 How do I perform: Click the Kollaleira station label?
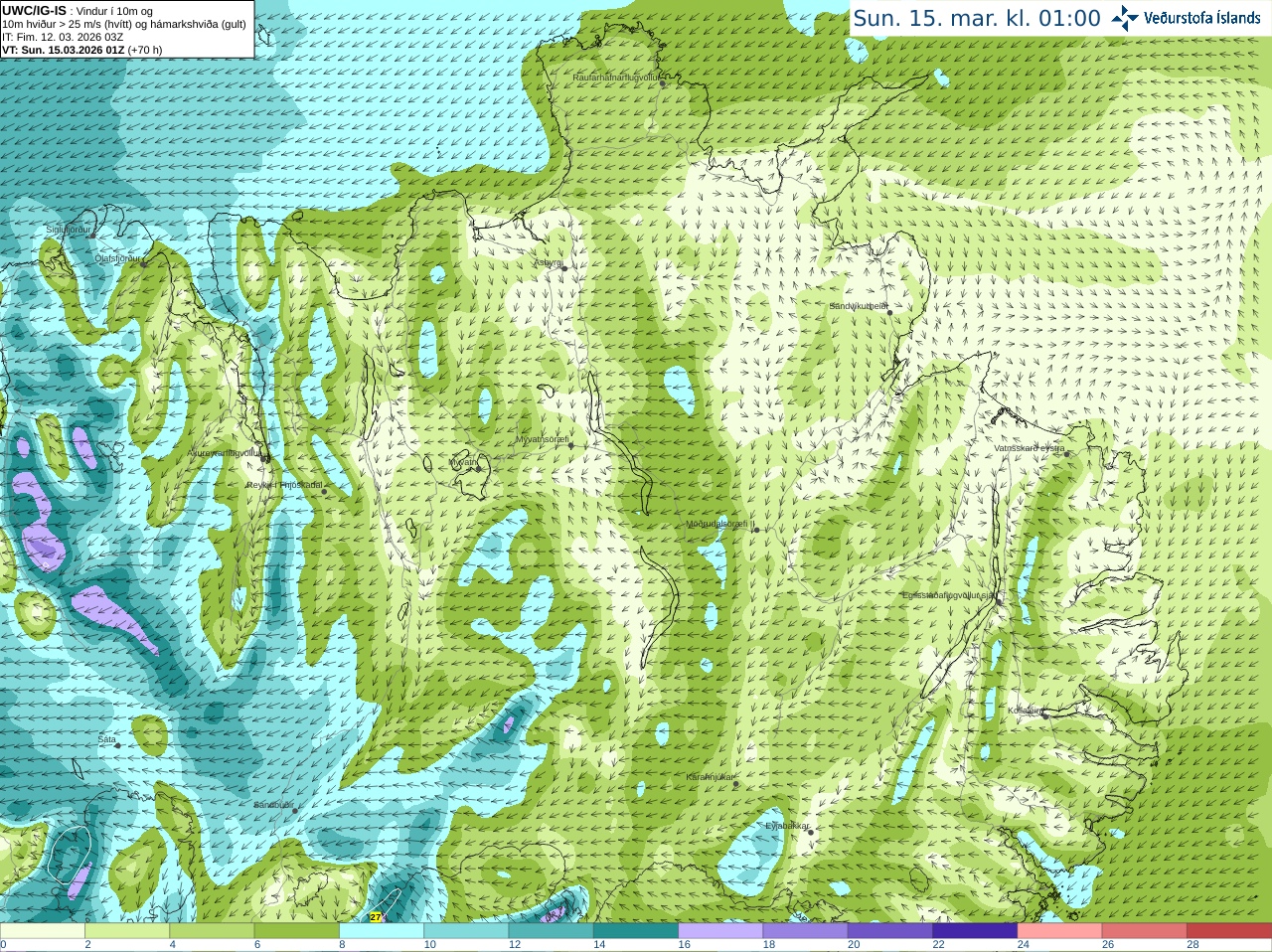click(1026, 711)
